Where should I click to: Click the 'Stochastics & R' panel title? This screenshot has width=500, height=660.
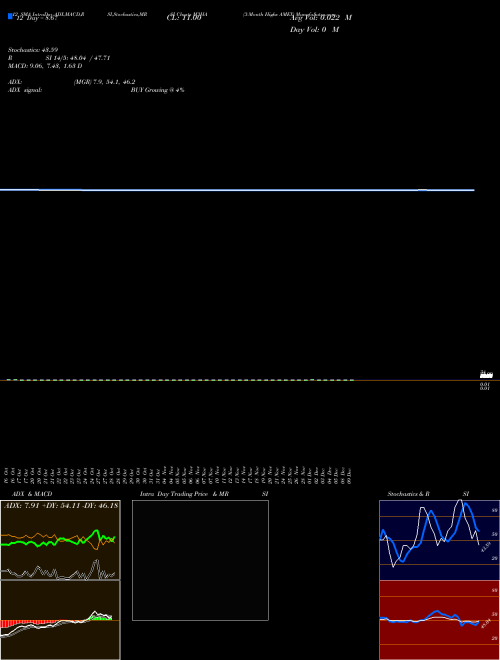(x=408, y=494)
